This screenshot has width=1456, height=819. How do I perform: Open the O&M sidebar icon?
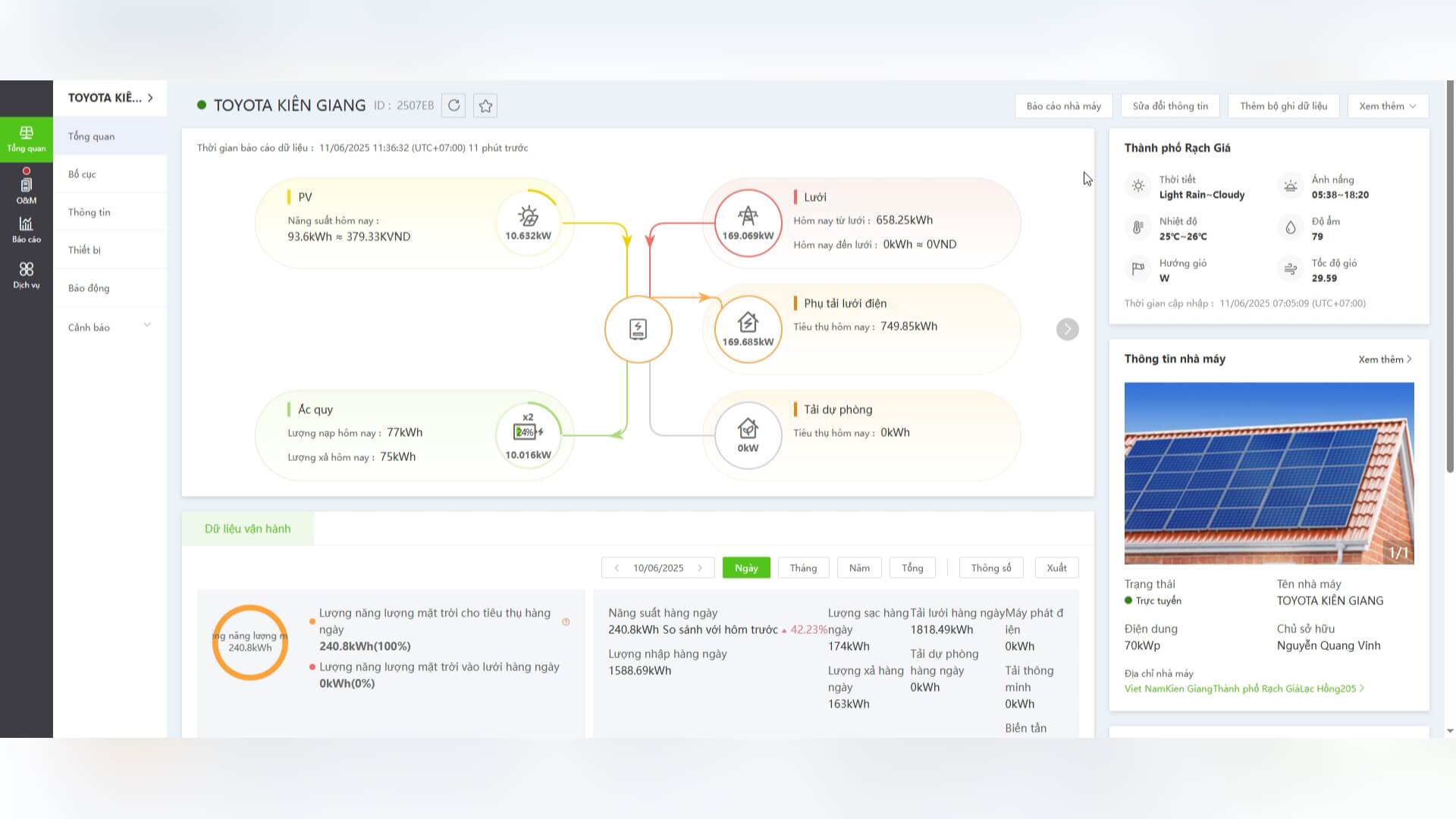[x=27, y=187]
